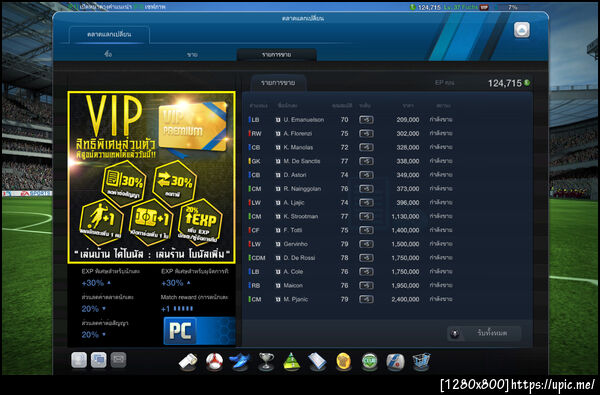600x395 pixels.
Task: Select the blue football boot icon
Action: click(240, 361)
